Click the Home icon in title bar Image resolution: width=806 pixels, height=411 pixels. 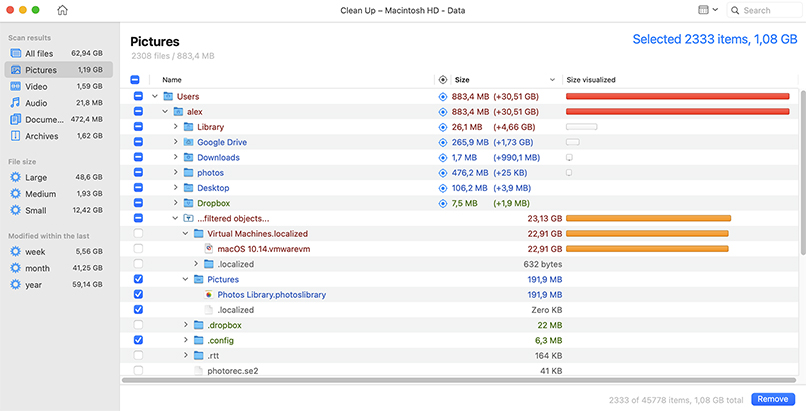pyautogui.click(x=63, y=11)
